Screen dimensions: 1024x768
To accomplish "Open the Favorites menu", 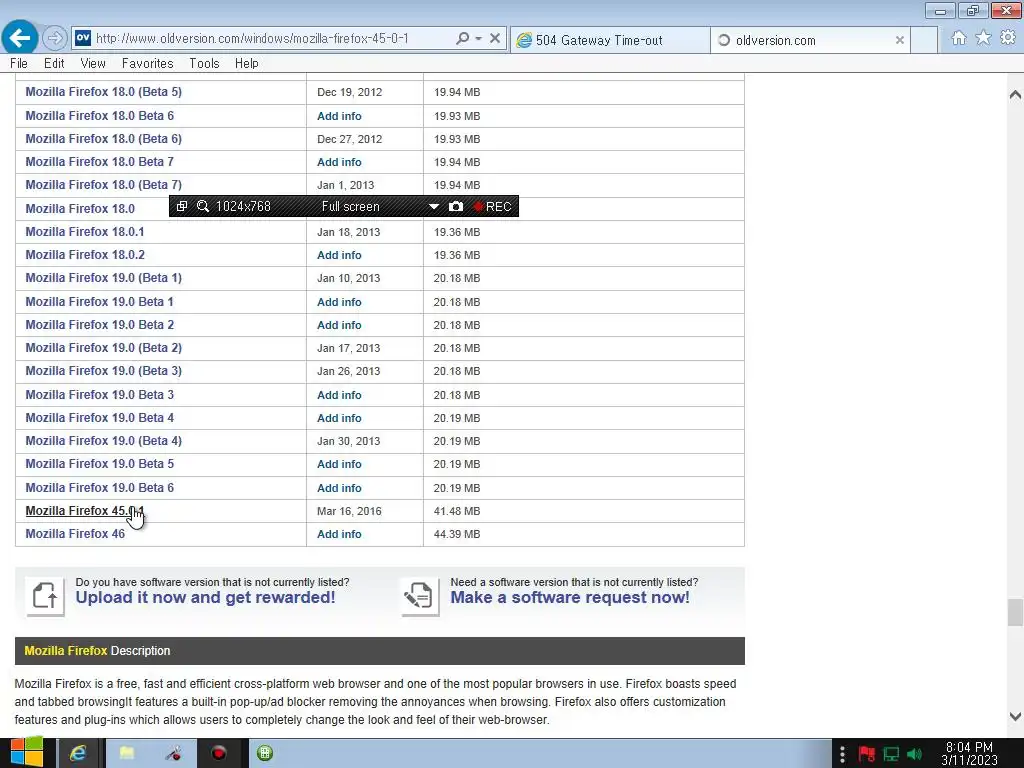I will [x=148, y=63].
